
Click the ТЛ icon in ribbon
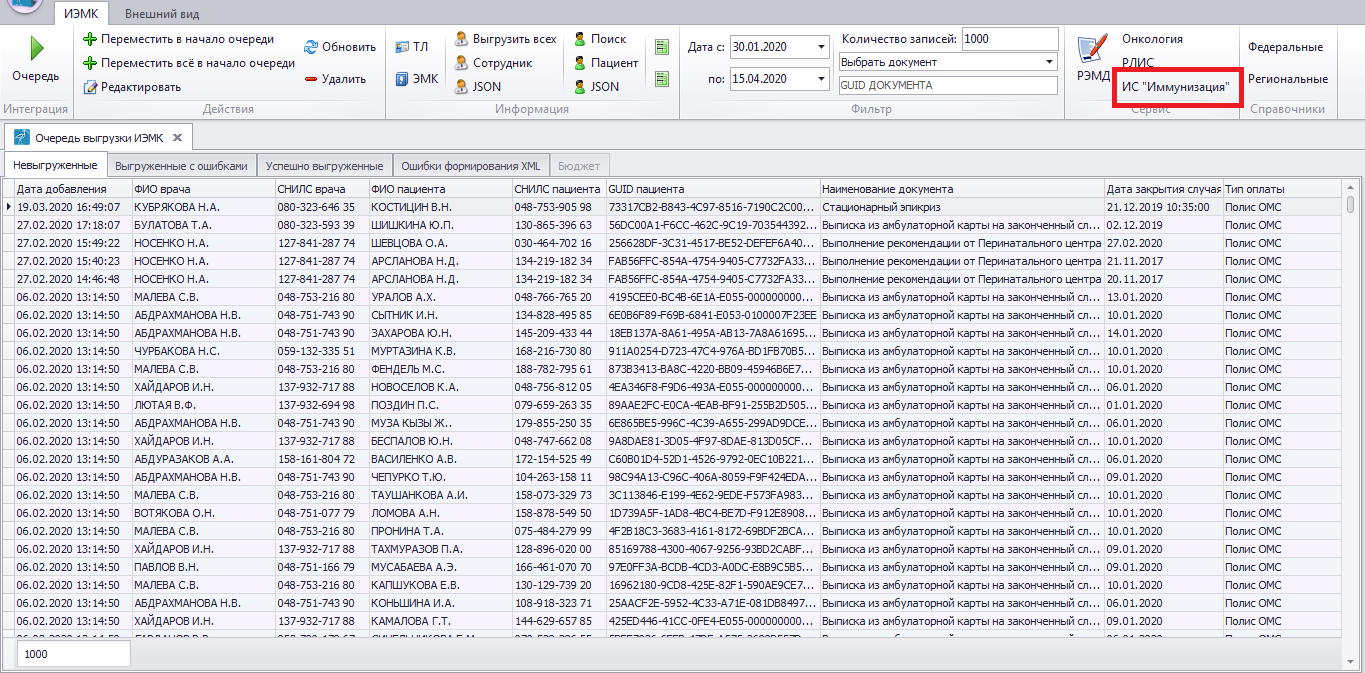coord(401,47)
